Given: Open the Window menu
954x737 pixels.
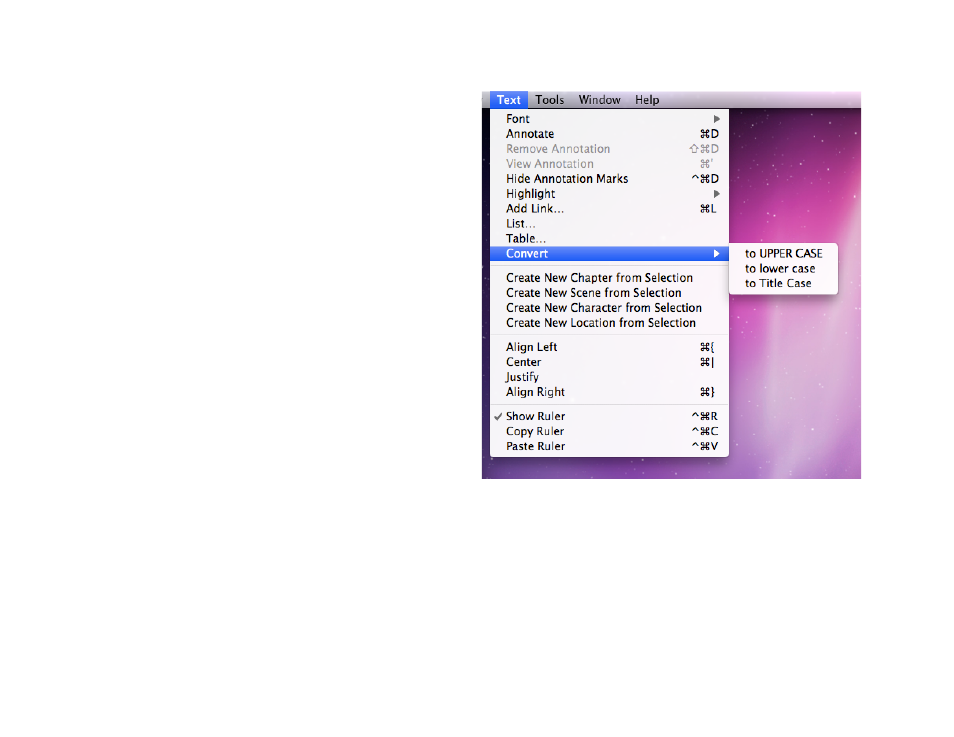Looking at the screenshot, I should pos(599,100).
